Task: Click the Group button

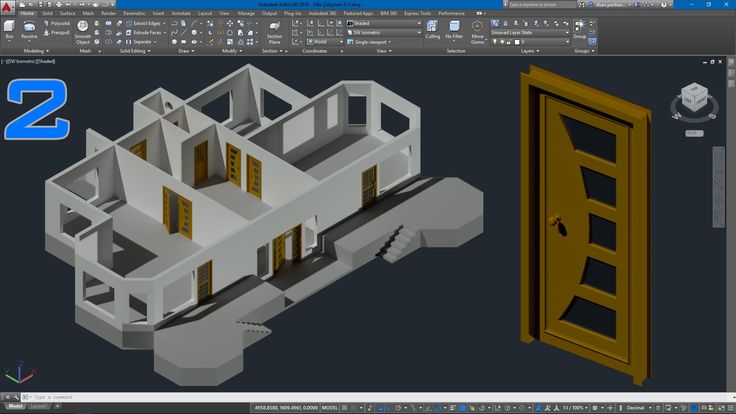Action: (580, 29)
